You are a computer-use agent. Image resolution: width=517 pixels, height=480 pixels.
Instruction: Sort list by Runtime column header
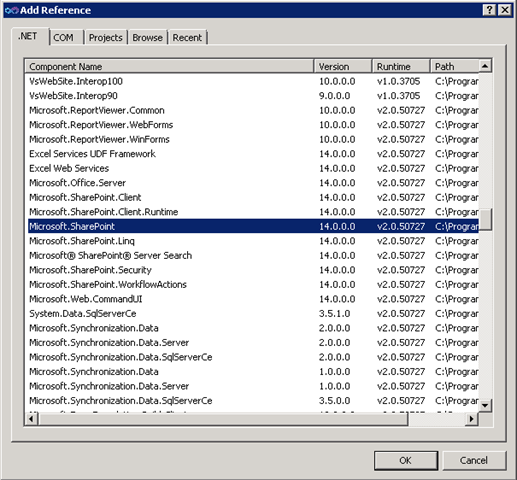click(401, 66)
